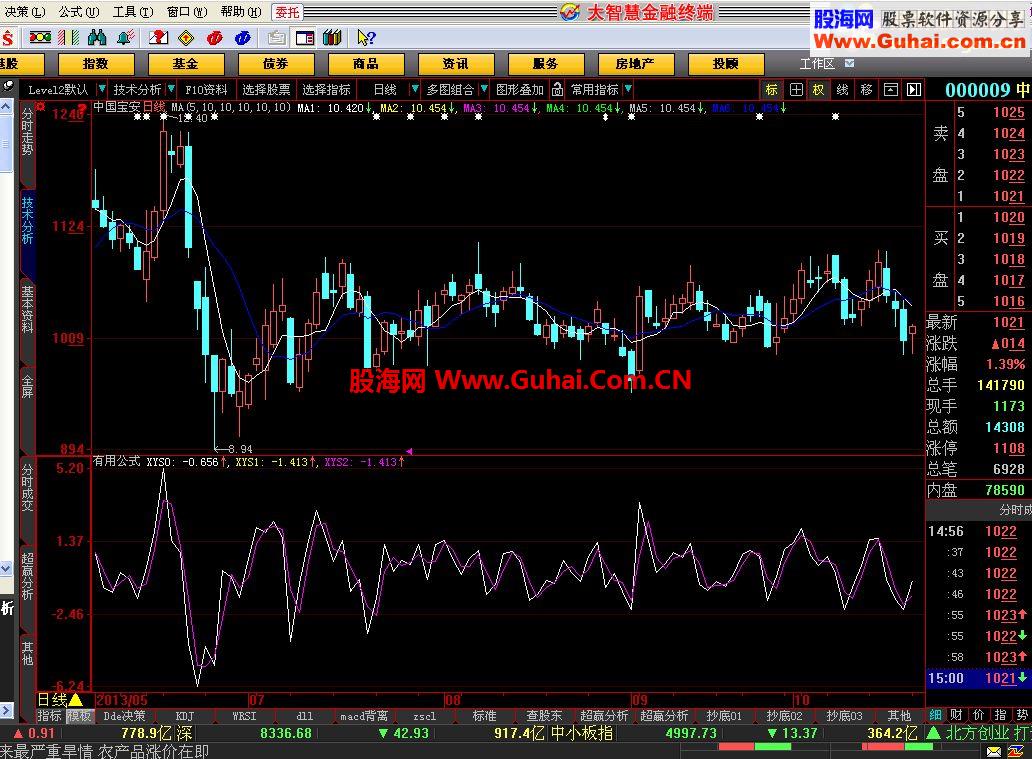Click the blue round info icon

pos(243,38)
